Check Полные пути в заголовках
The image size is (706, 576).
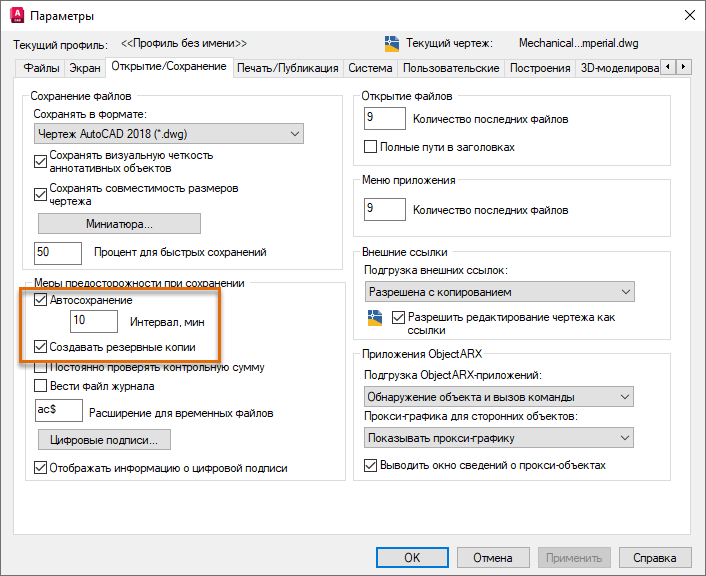tap(370, 147)
